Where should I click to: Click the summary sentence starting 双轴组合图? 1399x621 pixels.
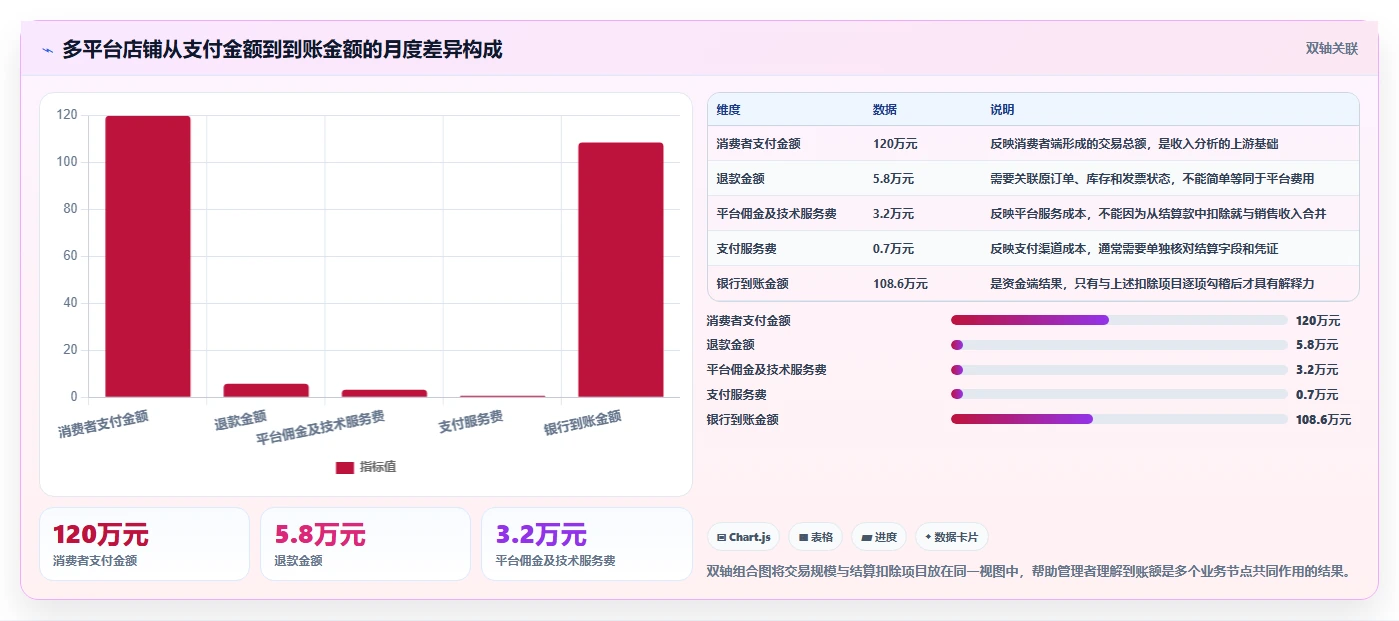coord(1029,572)
